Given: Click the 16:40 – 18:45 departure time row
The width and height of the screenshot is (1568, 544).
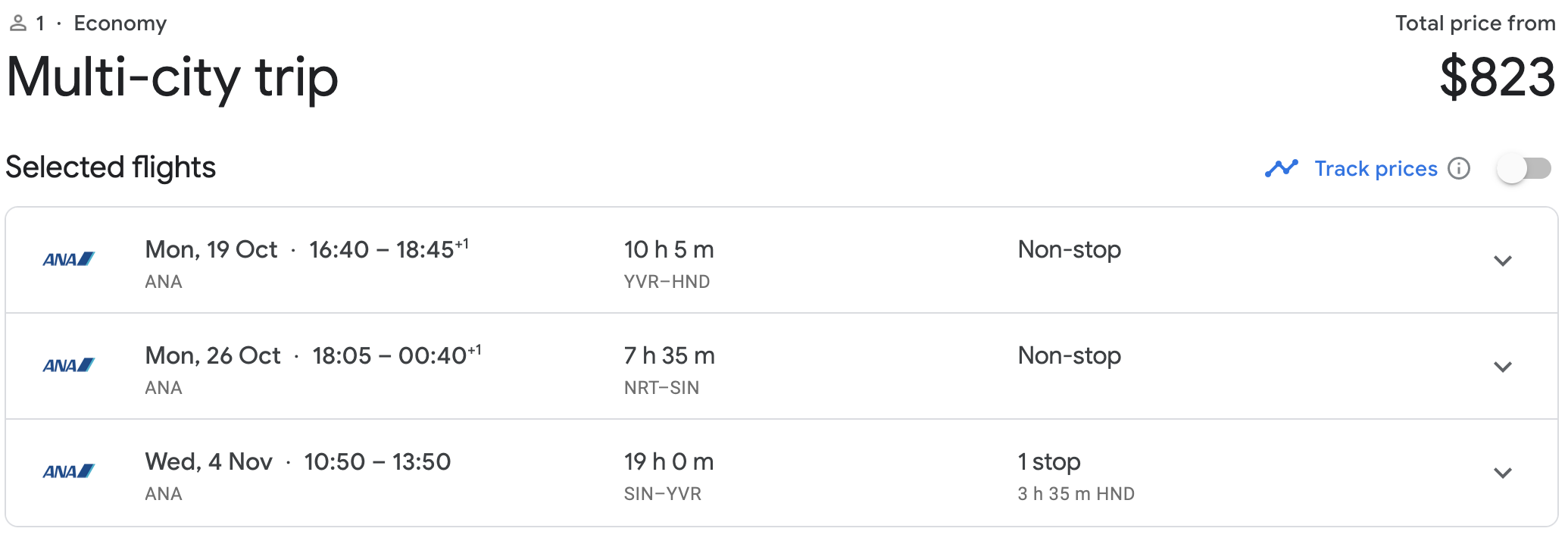Looking at the screenshot, I should (389, 249).
